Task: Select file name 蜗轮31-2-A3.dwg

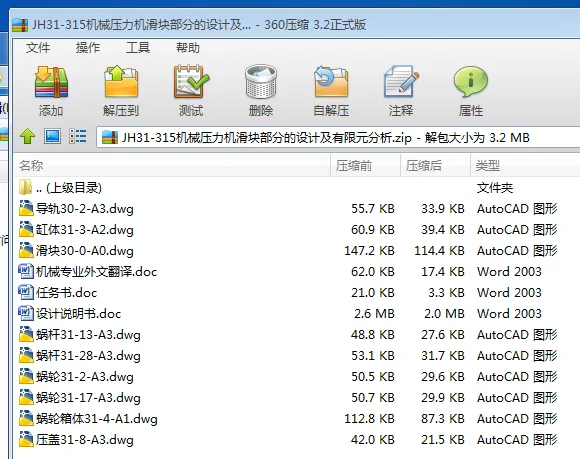Action: click(x=84, y=377)
